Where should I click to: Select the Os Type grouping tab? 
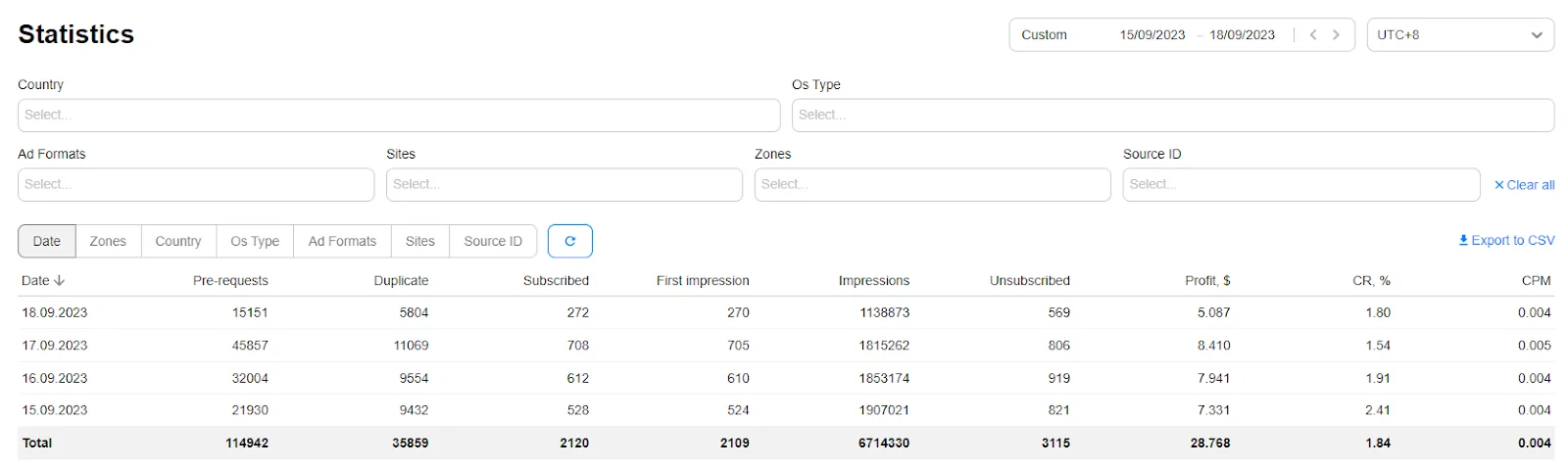(255, 241)
